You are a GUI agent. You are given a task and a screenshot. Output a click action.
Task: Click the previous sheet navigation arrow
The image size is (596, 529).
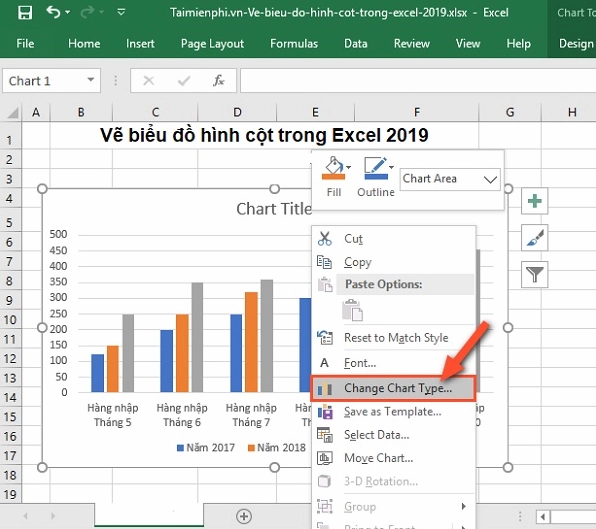(25, 516)
